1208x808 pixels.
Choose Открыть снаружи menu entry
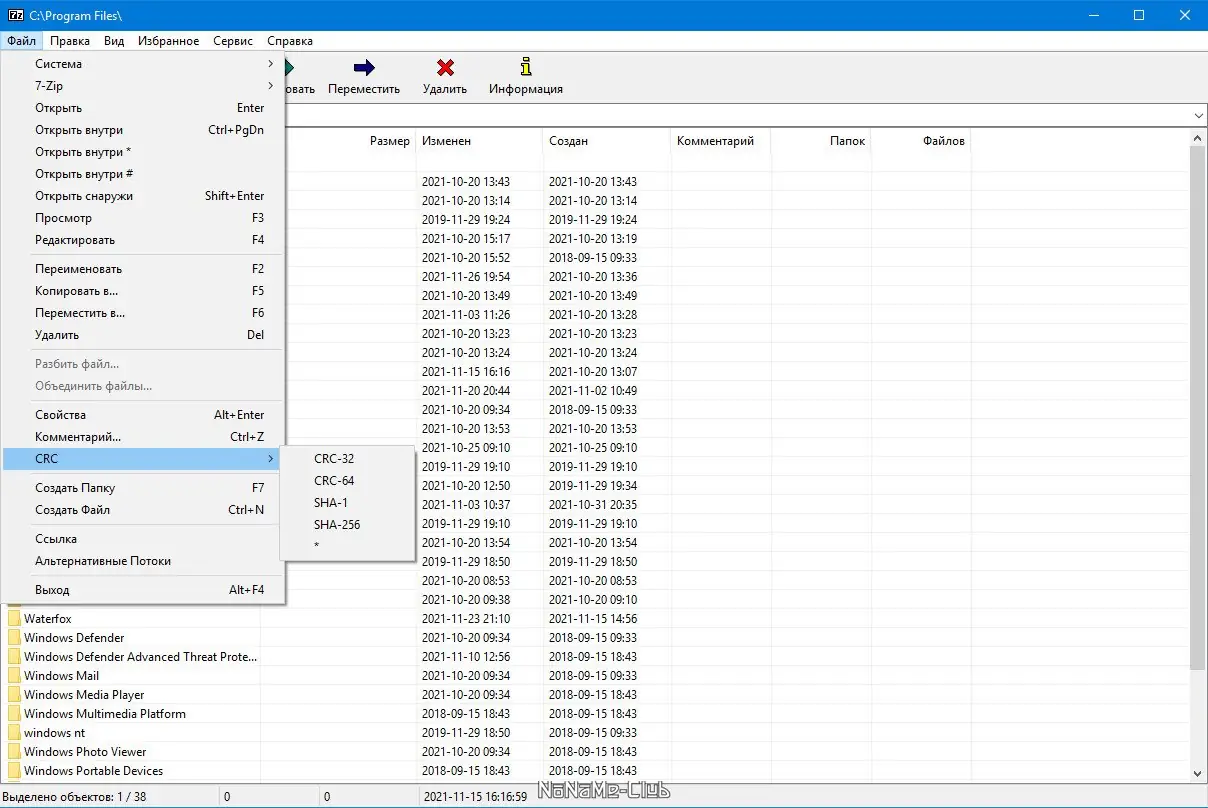coord(144,196)
